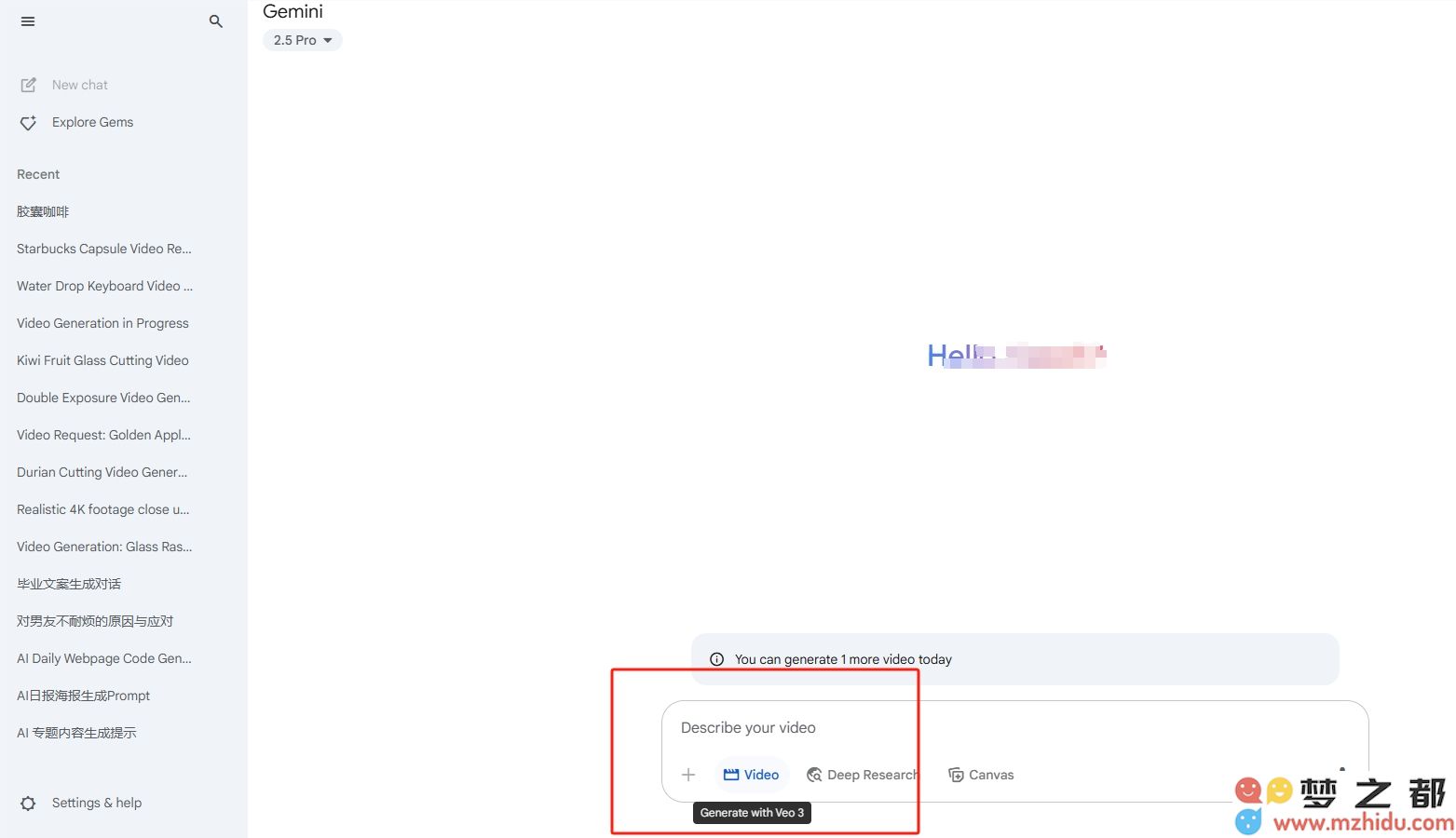
Task: Open Starbucks Capsule Video chat
Action: (x=104, y=249)
